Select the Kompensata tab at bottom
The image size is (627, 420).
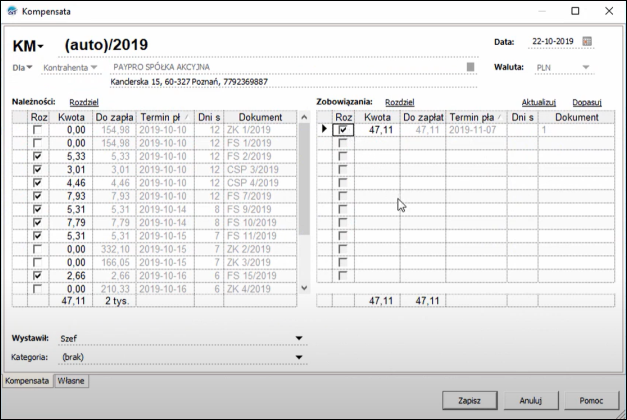pyautogui.click(x=27, y=381)
